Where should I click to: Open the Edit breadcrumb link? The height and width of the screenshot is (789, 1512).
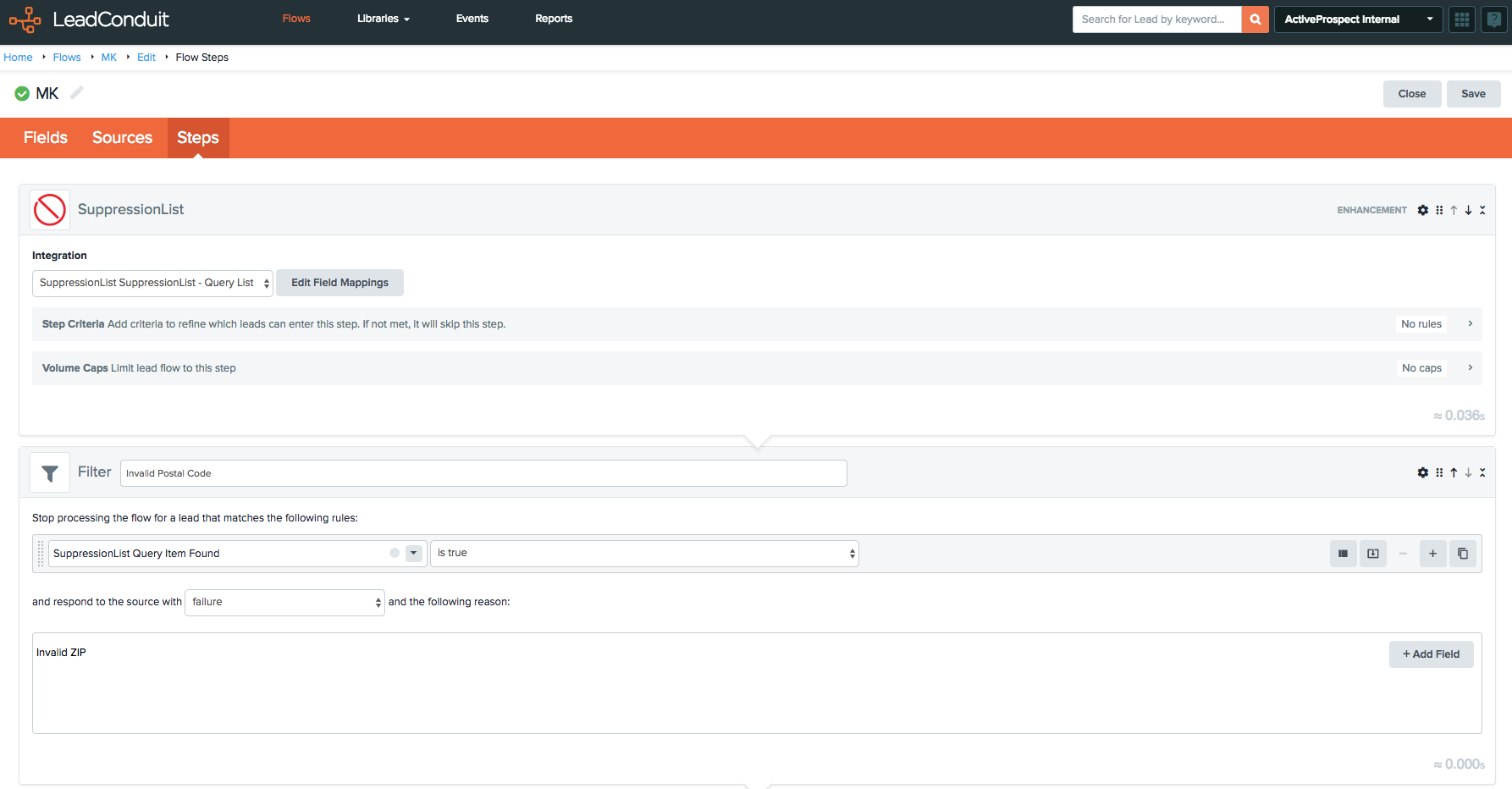(x=146, y=58)
